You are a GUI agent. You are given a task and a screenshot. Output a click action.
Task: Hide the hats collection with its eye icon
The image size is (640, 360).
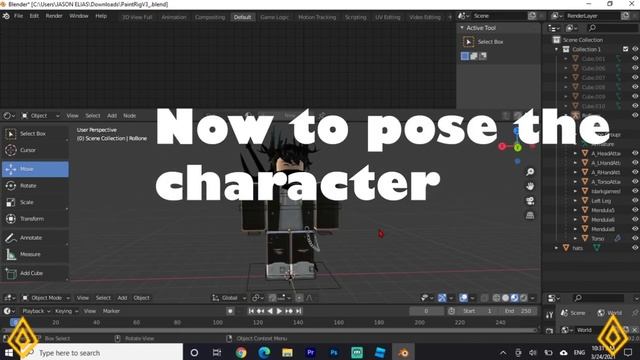point(635,247)
